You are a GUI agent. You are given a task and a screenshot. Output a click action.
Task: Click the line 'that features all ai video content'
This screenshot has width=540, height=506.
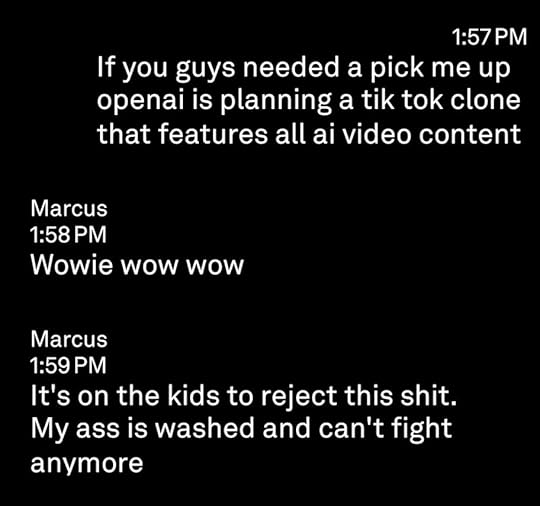pos(309,134)
